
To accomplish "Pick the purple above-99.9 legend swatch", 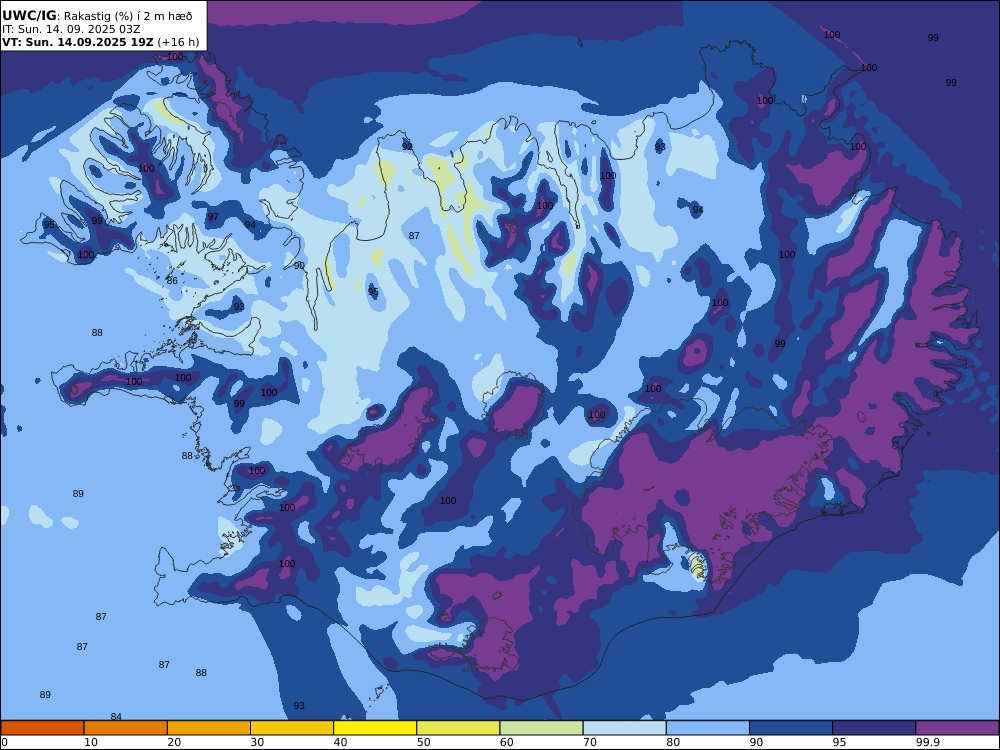I will pyautogui.click(x=957, y=728).
